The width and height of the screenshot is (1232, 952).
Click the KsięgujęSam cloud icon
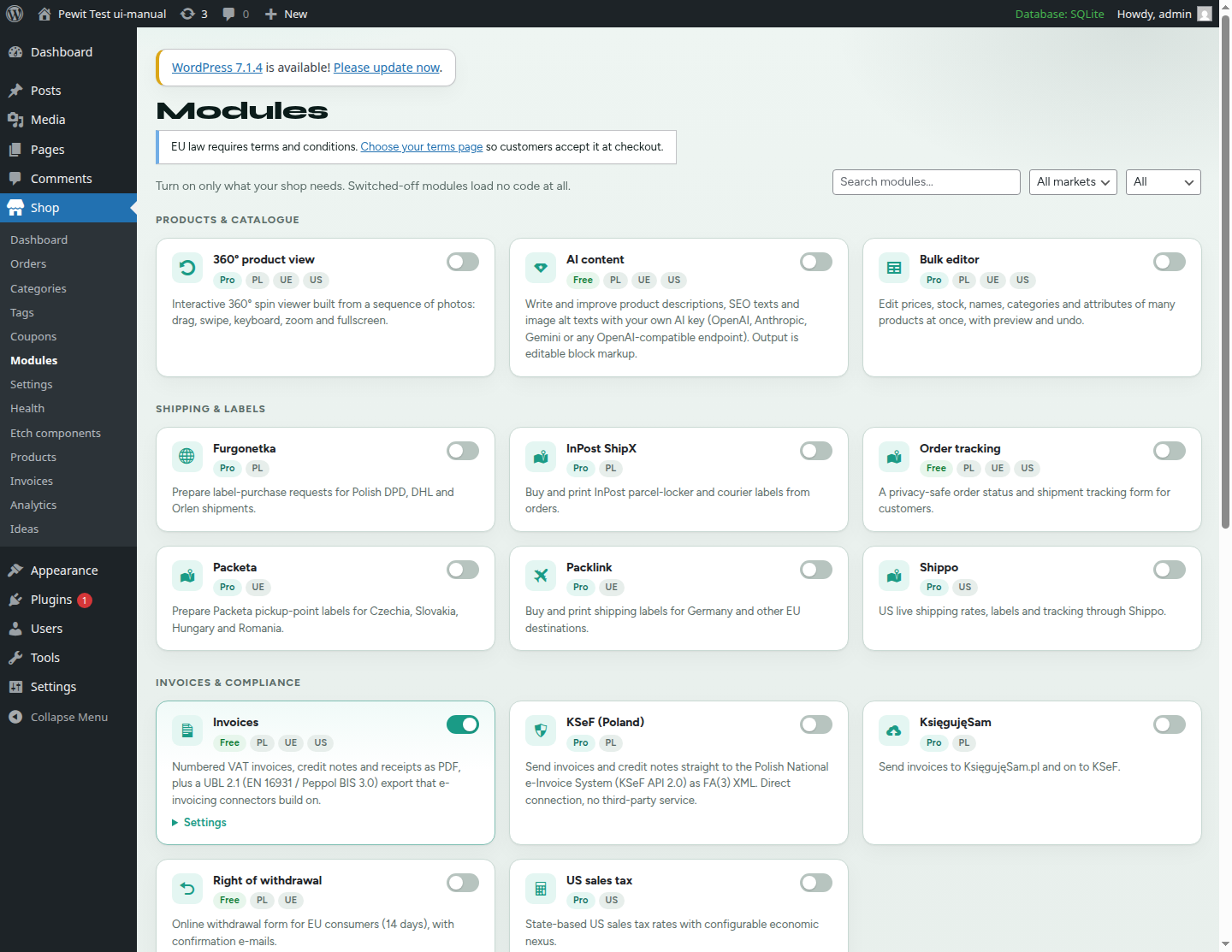tap(894, 730)
